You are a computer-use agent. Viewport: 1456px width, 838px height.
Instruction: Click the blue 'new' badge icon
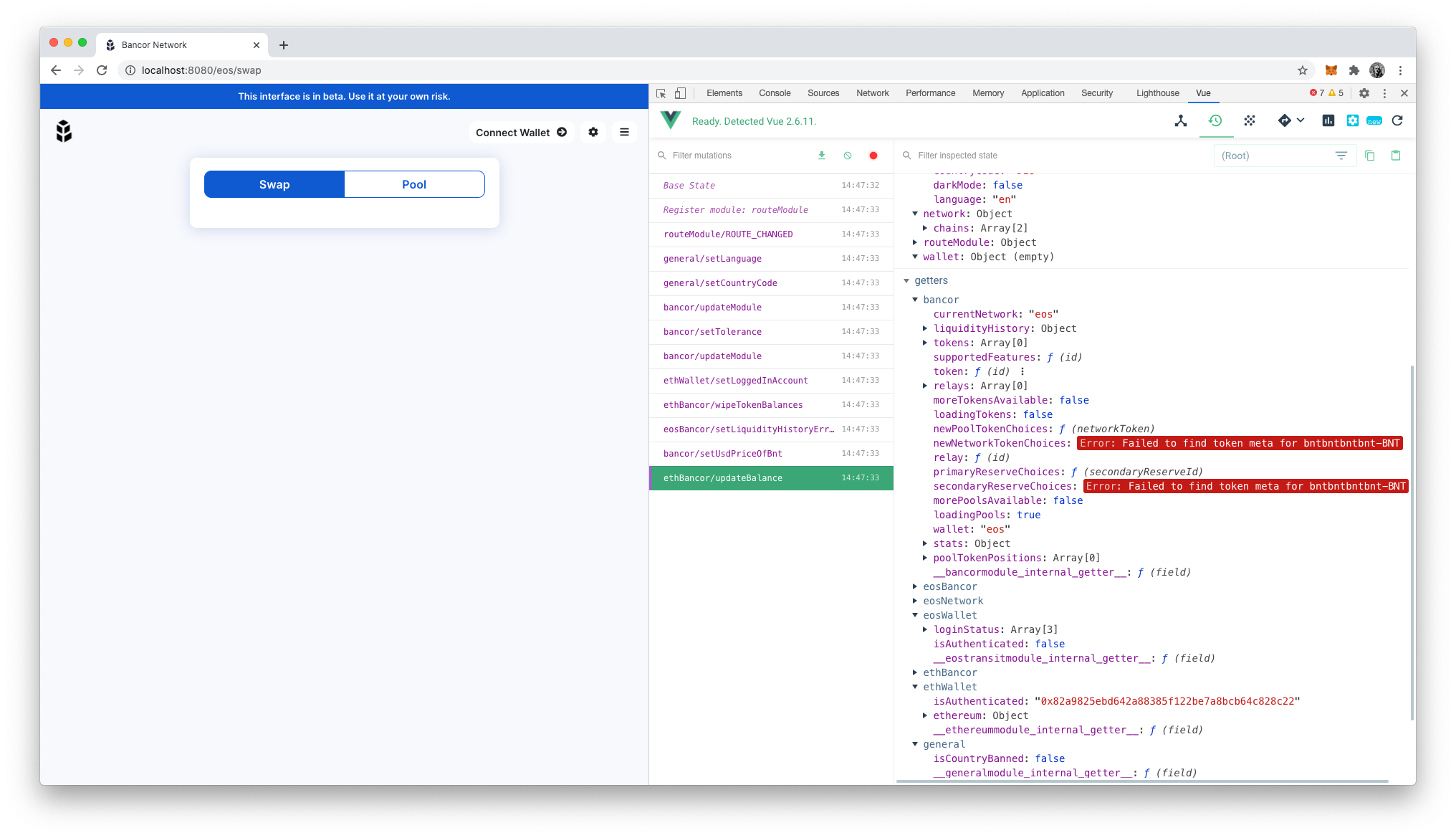[x=1374, y=120]
